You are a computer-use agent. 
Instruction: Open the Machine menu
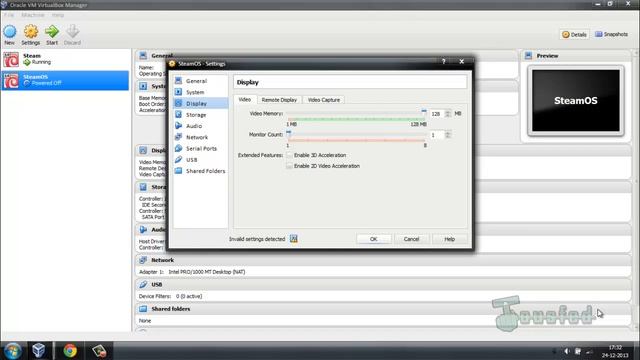coord(33,15)
